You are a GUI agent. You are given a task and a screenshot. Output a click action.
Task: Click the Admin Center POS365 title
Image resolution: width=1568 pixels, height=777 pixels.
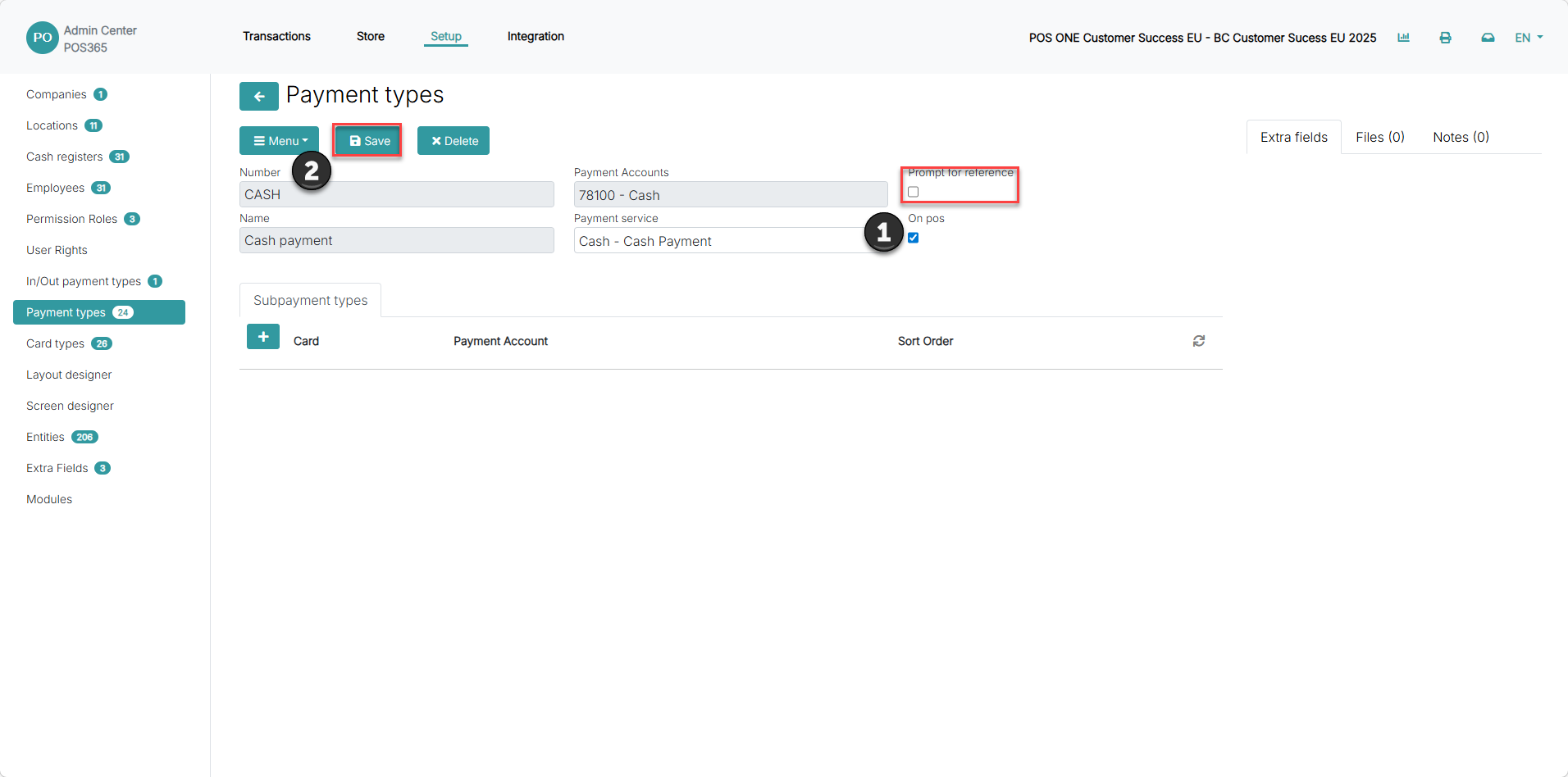point(100,39)
